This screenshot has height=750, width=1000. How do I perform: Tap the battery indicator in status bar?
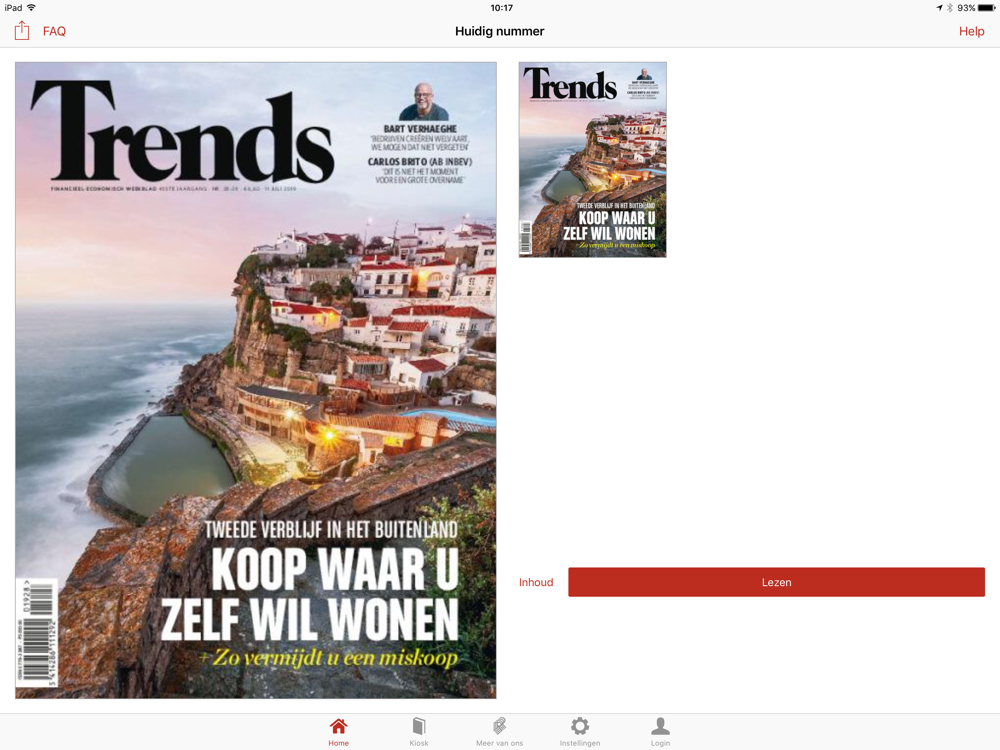[x=986, y=8]
